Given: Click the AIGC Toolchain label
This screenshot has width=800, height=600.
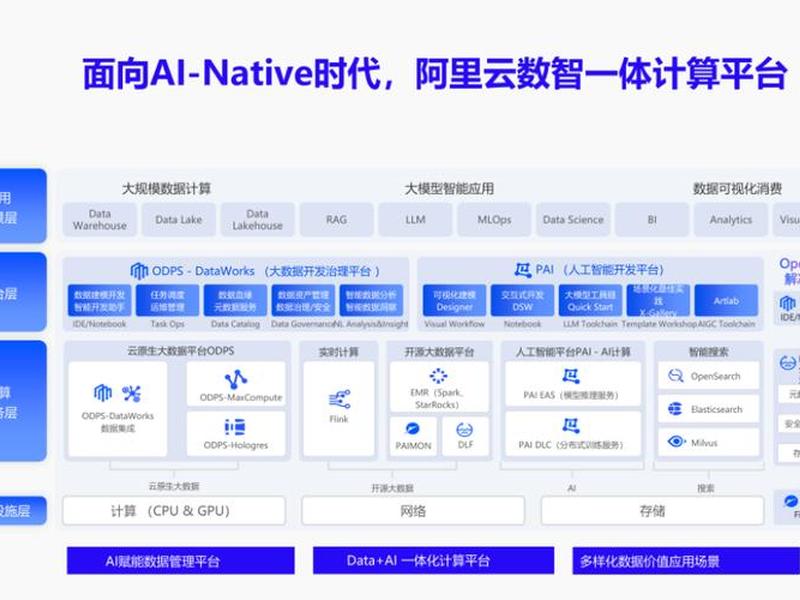Looking at the screenshot, I should [x=727, y=324].
